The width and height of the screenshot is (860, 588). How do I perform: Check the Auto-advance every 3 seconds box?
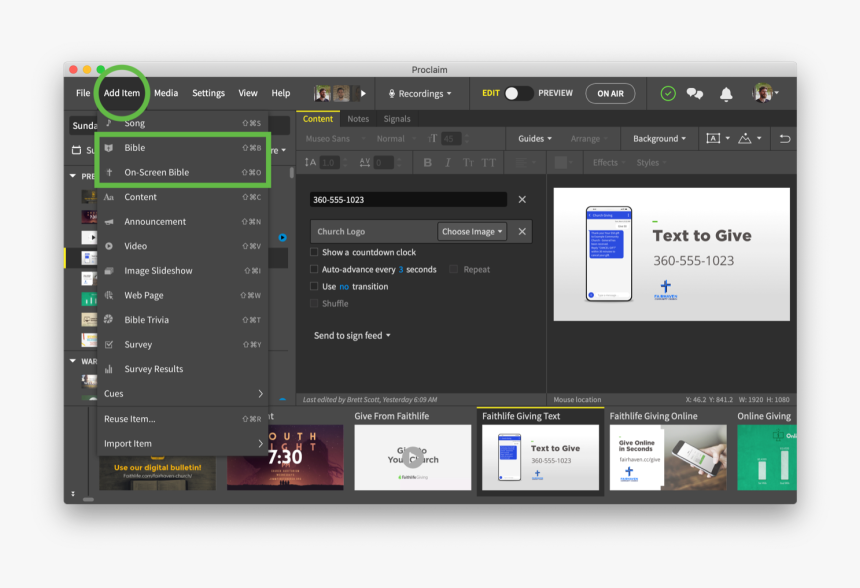(x=314, y=269)
